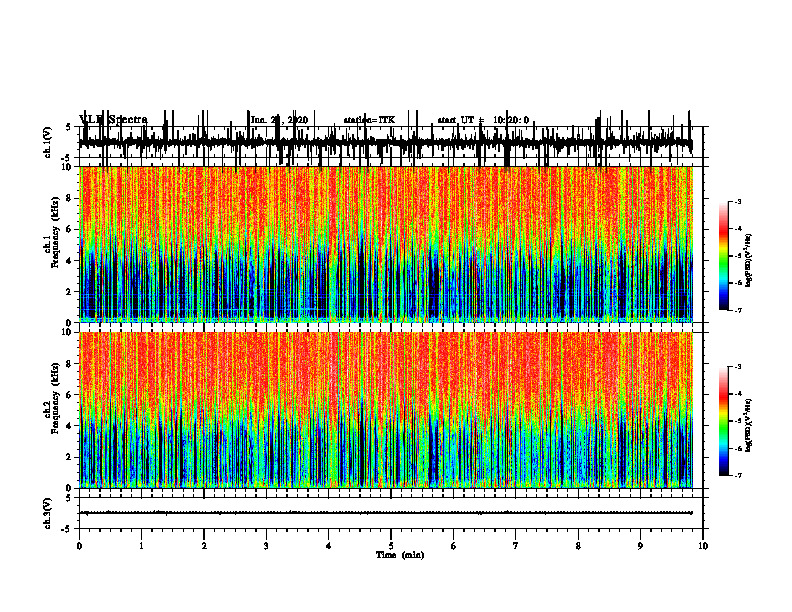792x612 pixels.
Task: Click the "4" kHz tick on ch.2 frequency axis
Action: [69, 426]
